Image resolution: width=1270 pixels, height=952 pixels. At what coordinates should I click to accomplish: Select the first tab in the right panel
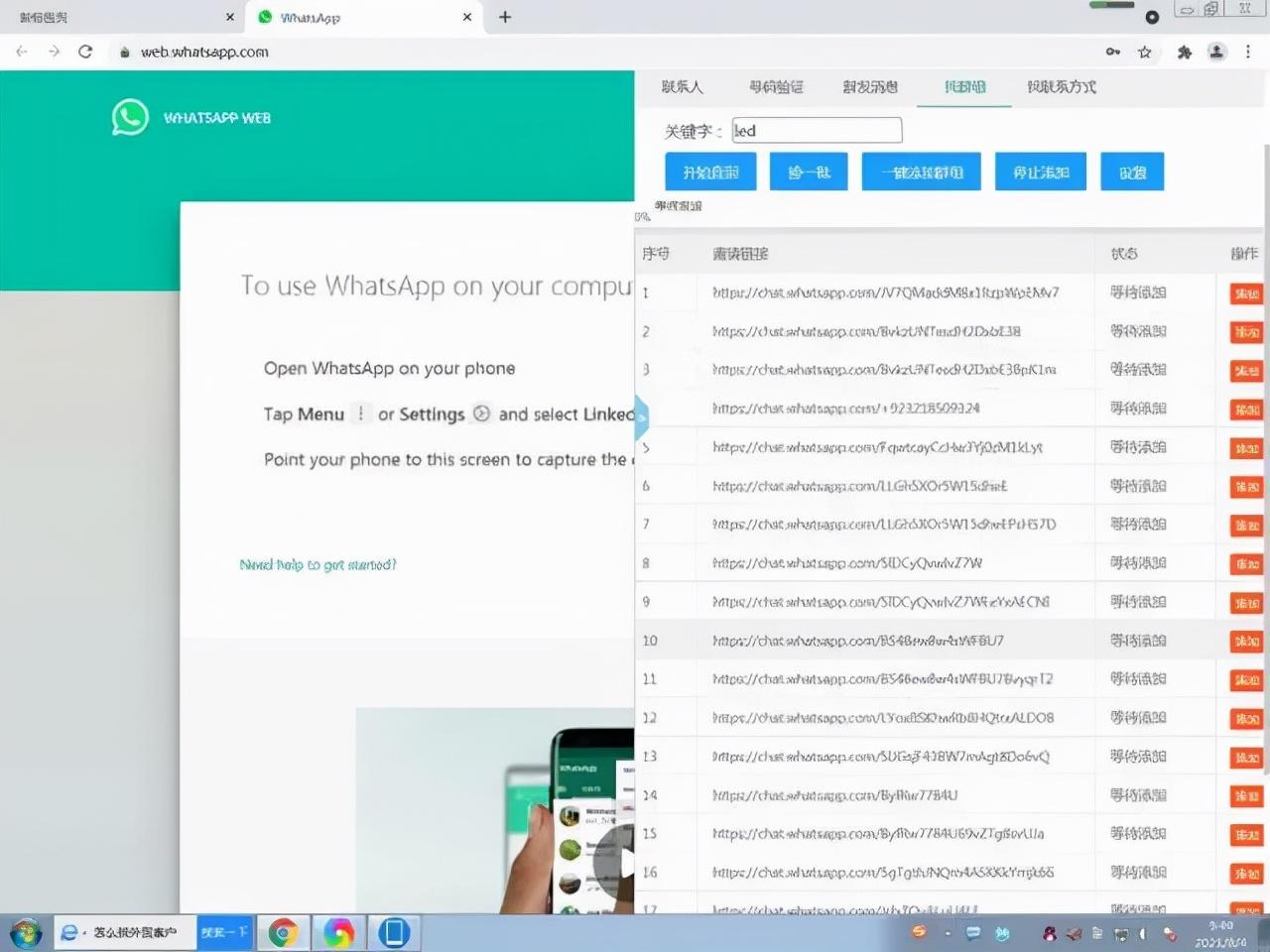click(x=682, y=87)
